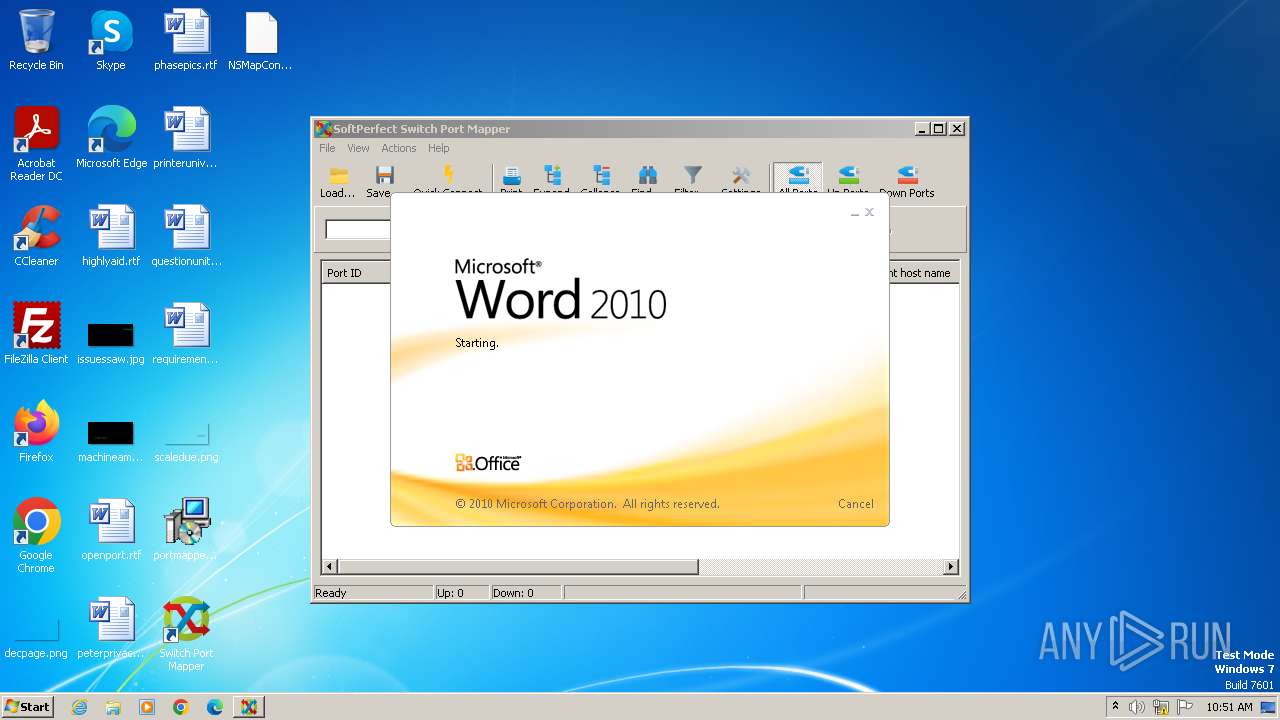Select the Microsoft Edge desktop shortcut

click(x=111, y=138)
